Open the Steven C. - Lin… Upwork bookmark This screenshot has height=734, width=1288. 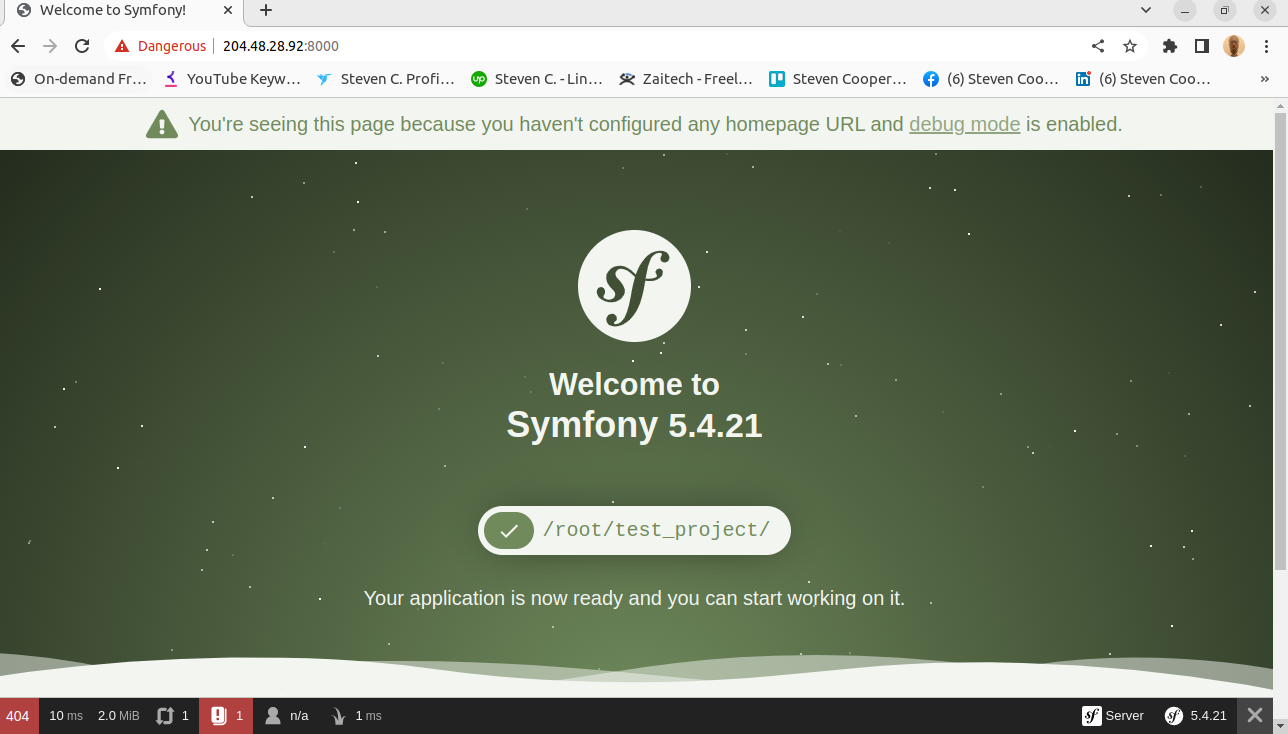click(538, 79)
